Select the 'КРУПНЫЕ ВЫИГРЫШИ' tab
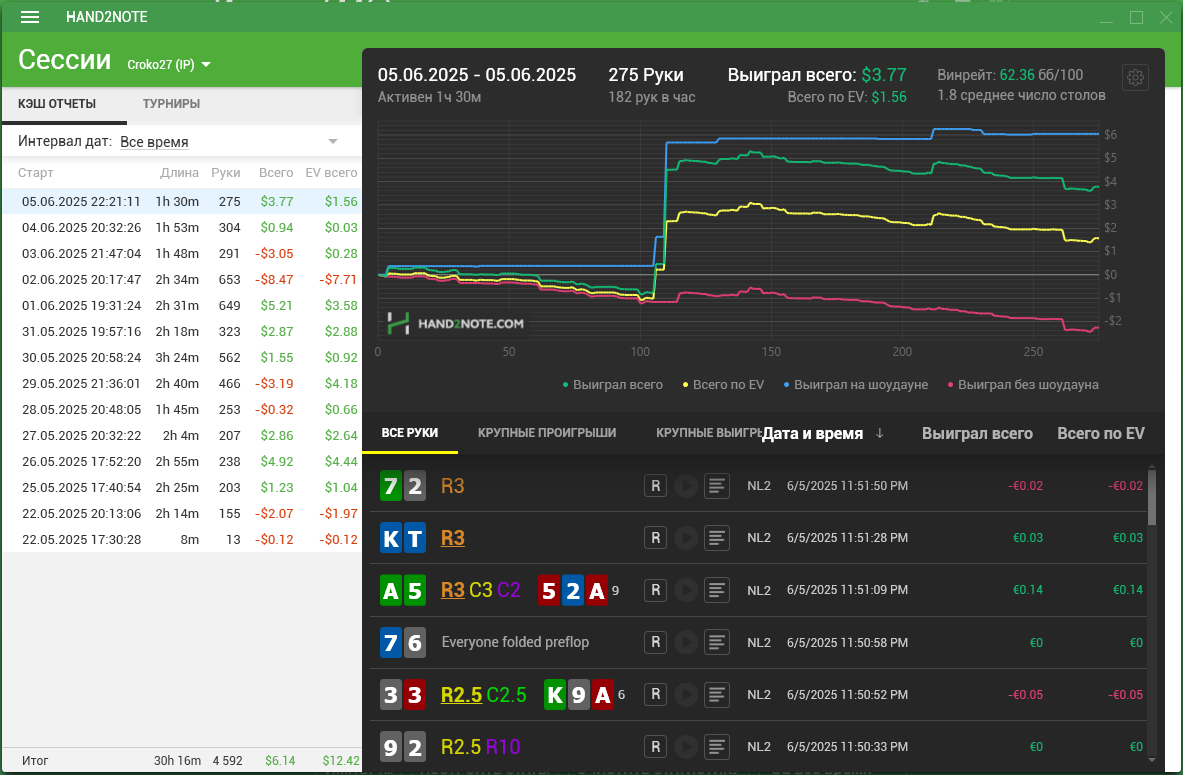The height and width of the screenshot is (775, 1183). pyautogui.click(x=709, y=432)
